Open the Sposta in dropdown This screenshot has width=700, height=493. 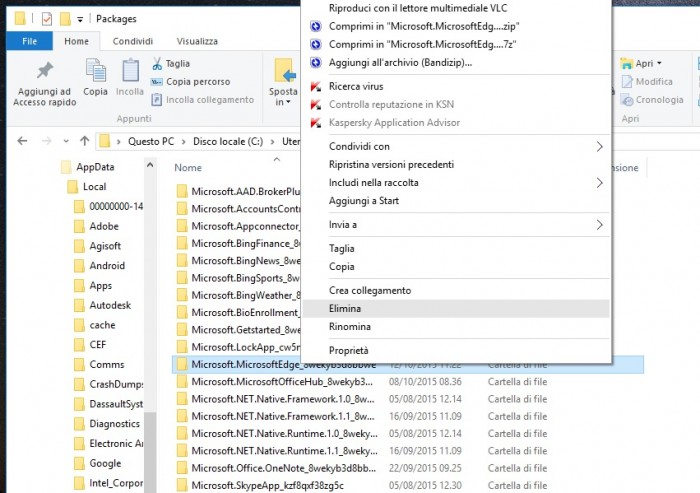point(283,96)
